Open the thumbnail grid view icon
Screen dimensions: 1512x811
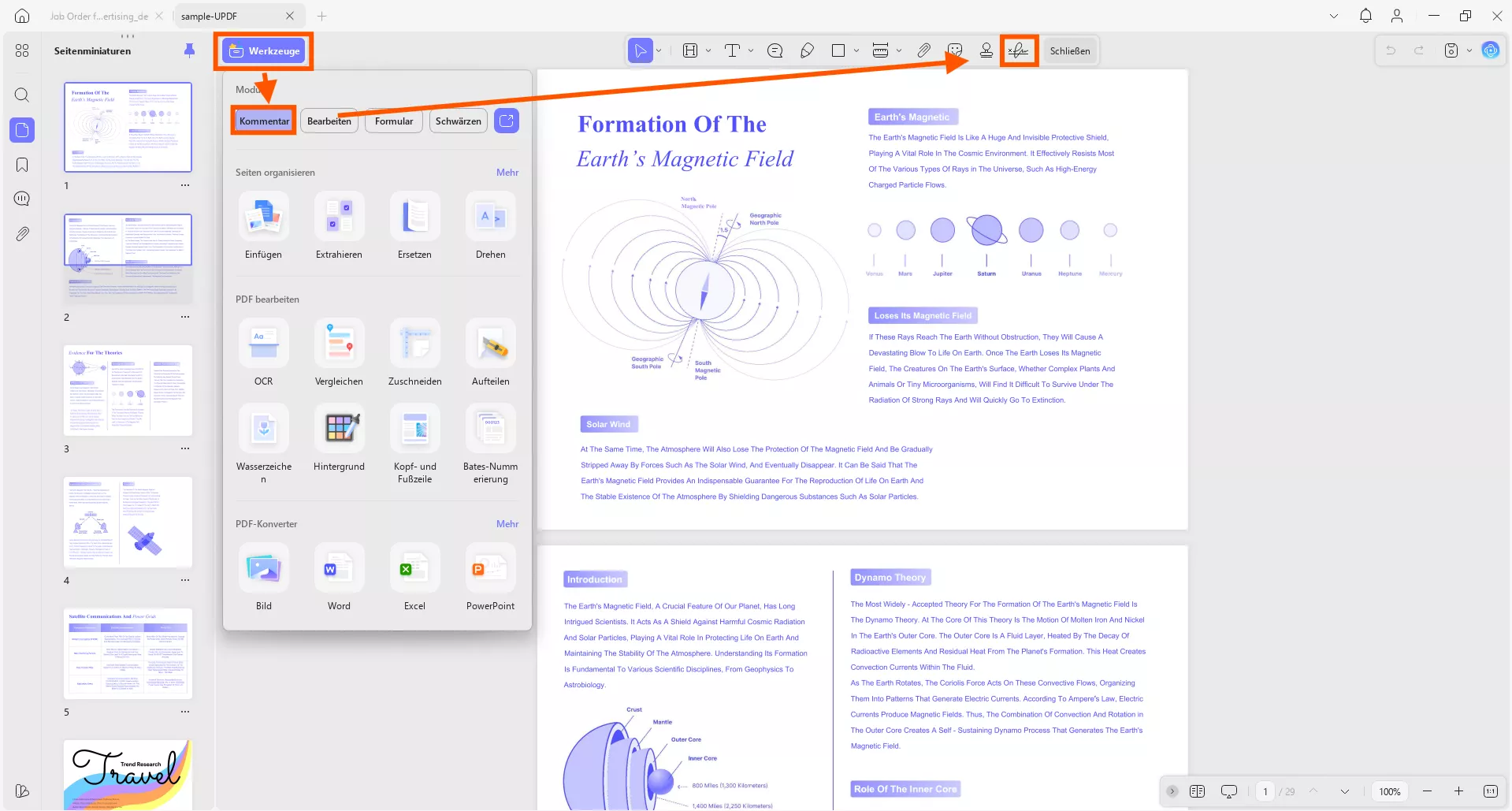(22, 50)
